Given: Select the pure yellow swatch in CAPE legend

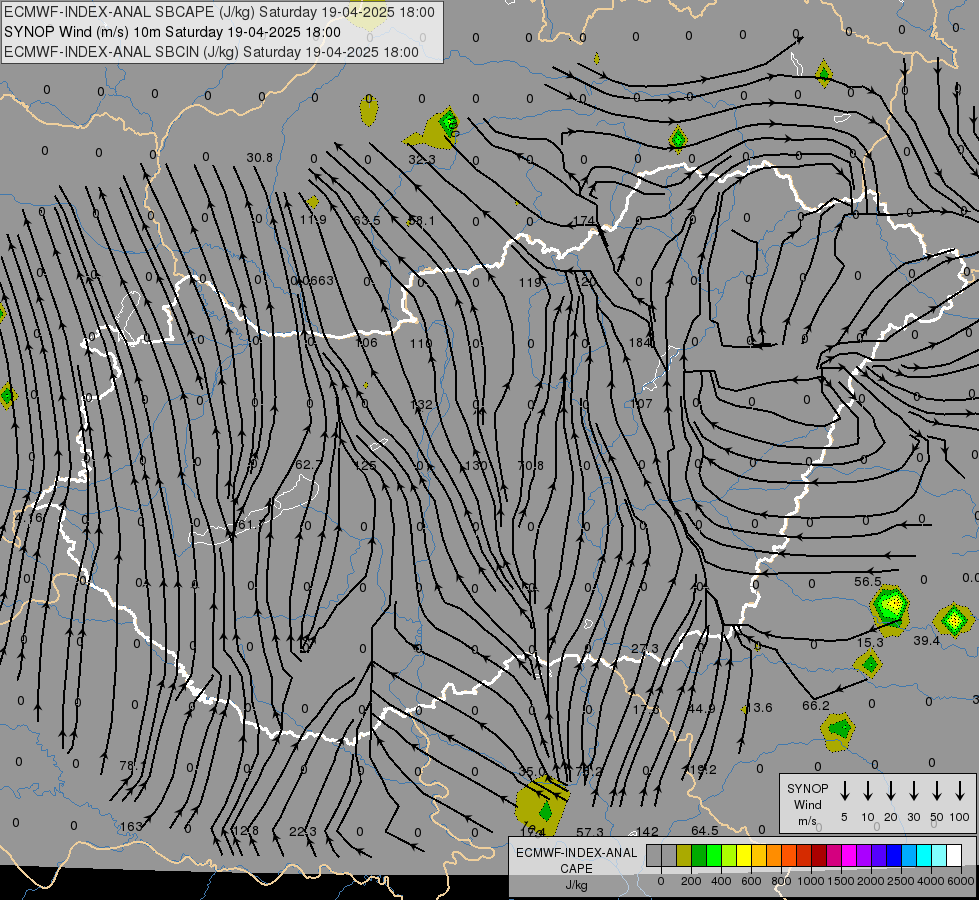Looking at the screenshot, I should pos(744,855).
